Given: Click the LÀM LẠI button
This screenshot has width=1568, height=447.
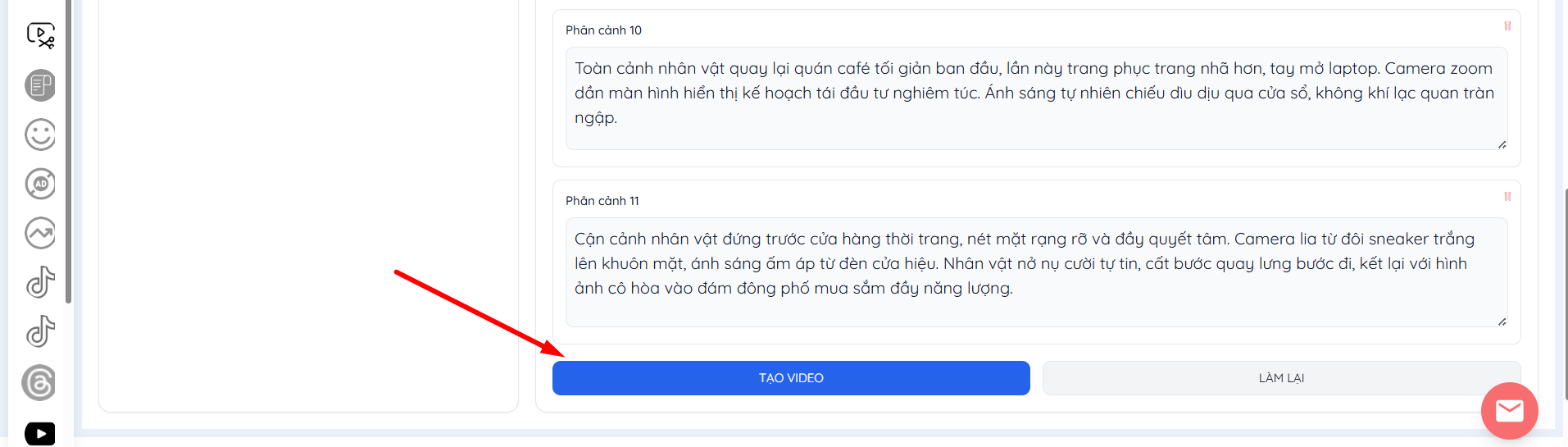Looking at the screenshot, I should click(1281, 378).
